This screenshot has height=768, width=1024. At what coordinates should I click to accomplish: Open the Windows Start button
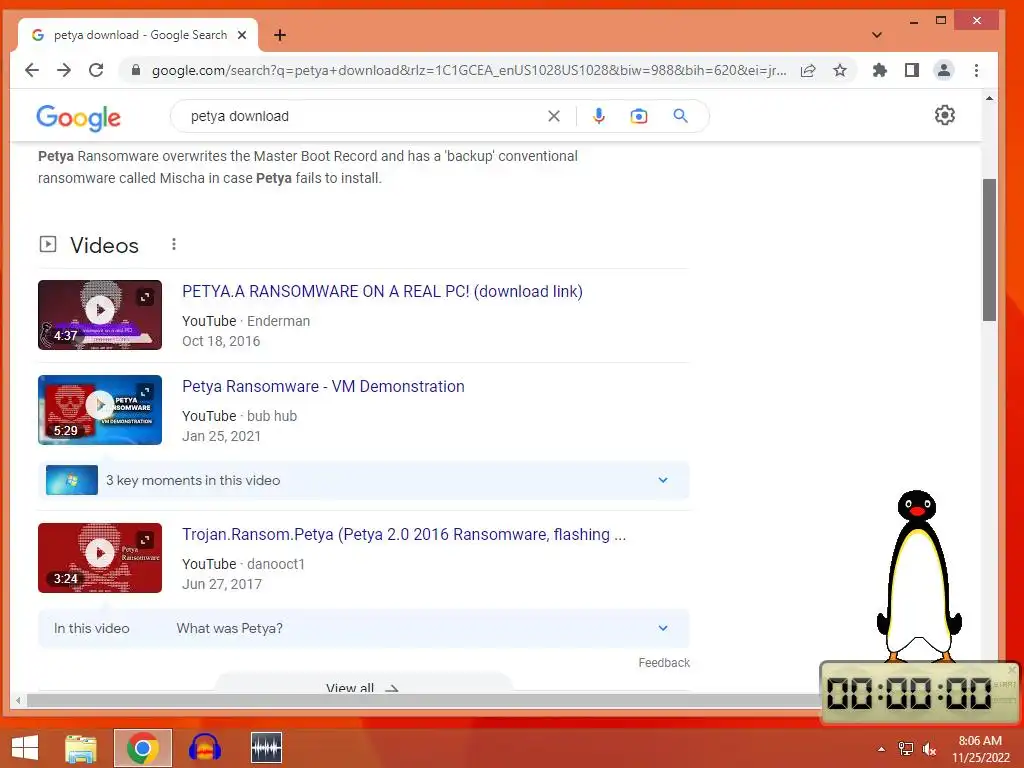click(25, 748)
